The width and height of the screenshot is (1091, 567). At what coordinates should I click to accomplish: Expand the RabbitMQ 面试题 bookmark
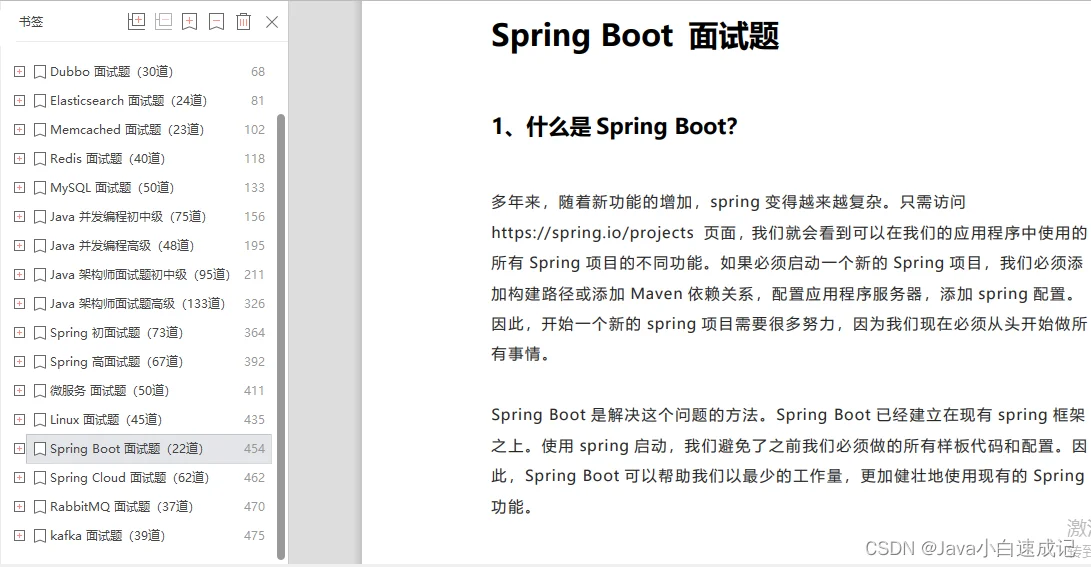point(19,506)
